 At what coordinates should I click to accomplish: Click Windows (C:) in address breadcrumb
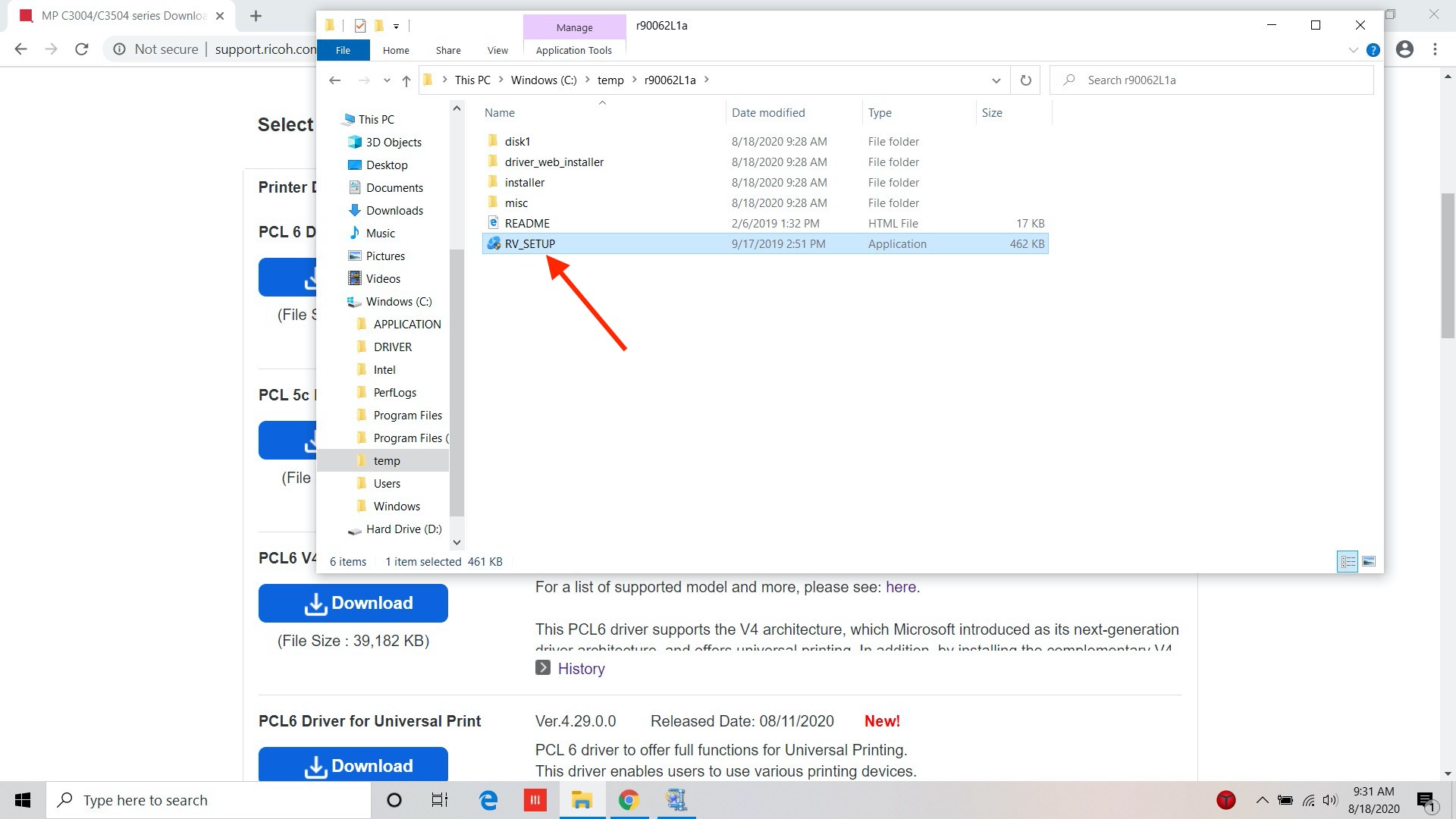[x=544, y=80]
